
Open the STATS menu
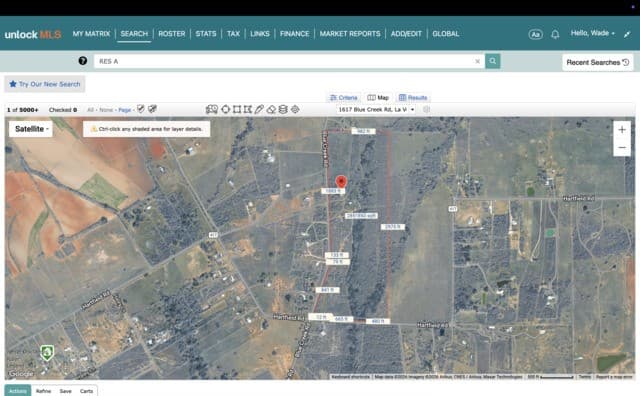tap(206, 34)
